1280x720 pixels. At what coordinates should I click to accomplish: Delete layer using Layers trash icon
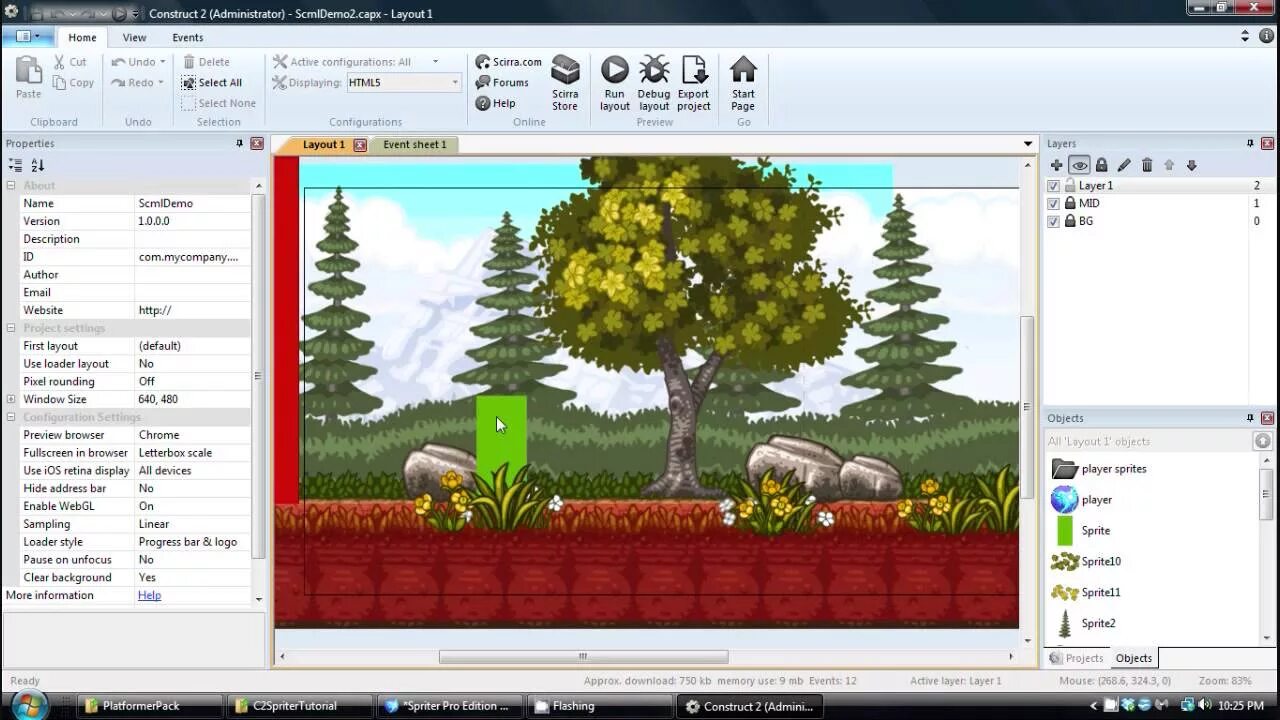[1147, 165]
